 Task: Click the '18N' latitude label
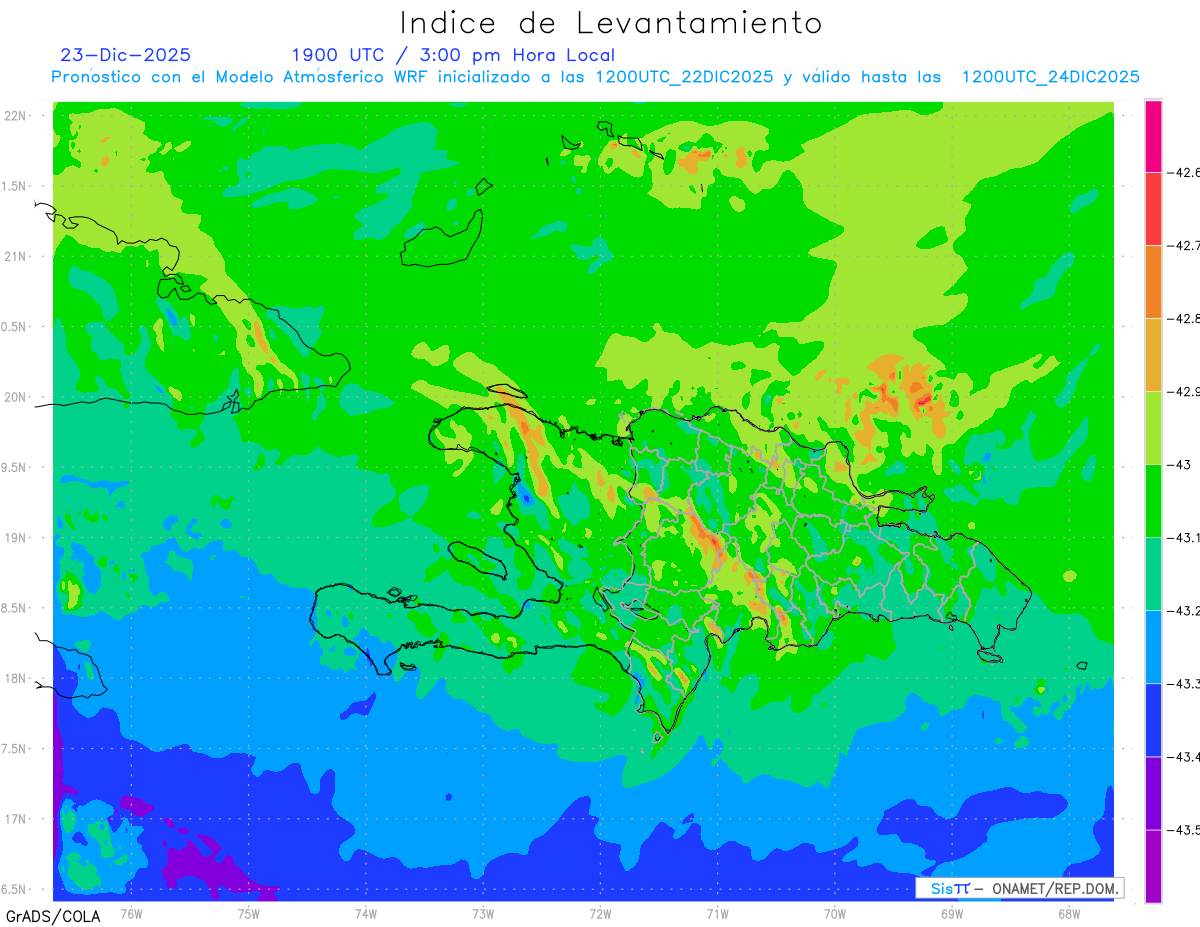point(17,679)
